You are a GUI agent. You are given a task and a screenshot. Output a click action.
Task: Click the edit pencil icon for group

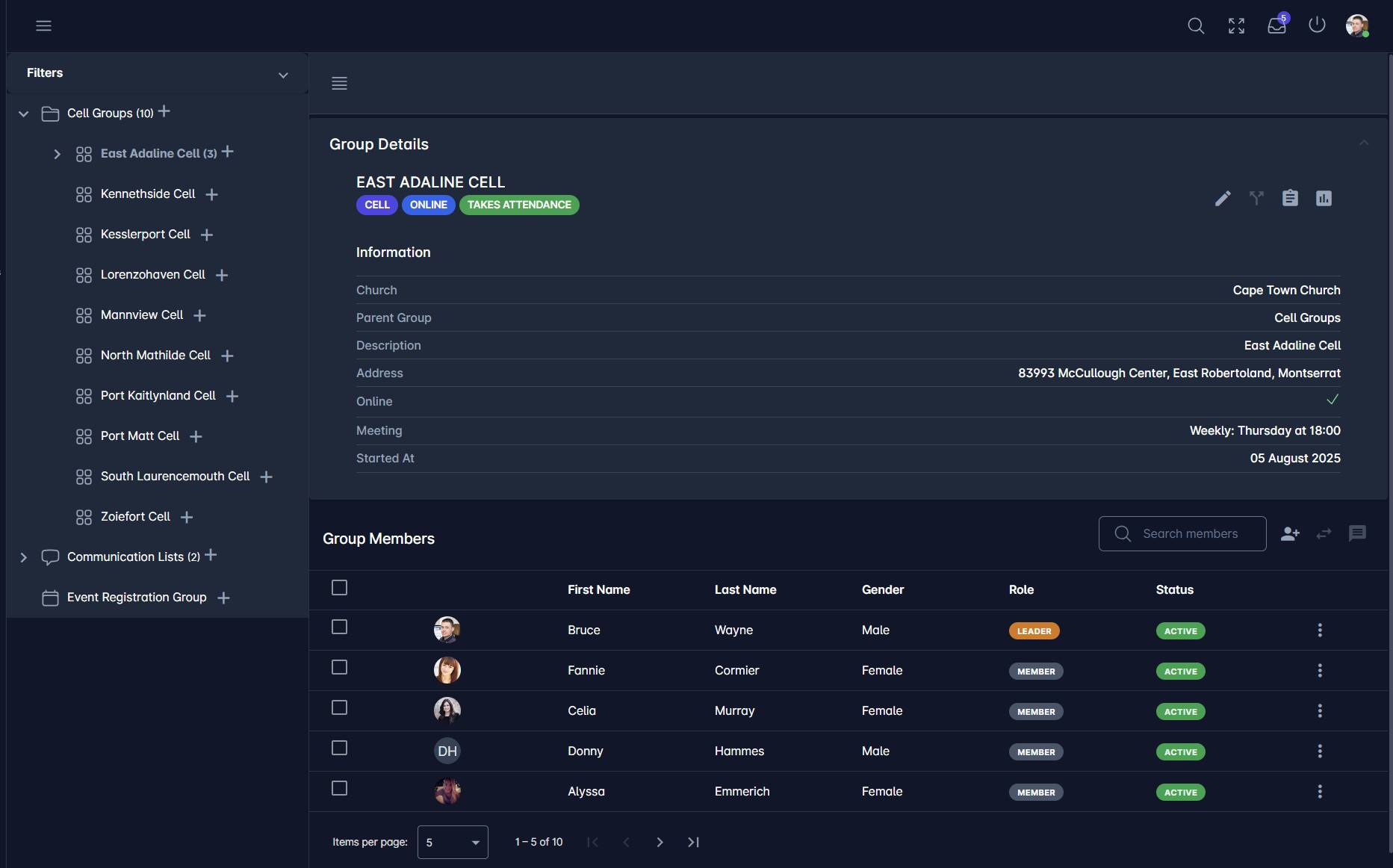click(1223, 198)
